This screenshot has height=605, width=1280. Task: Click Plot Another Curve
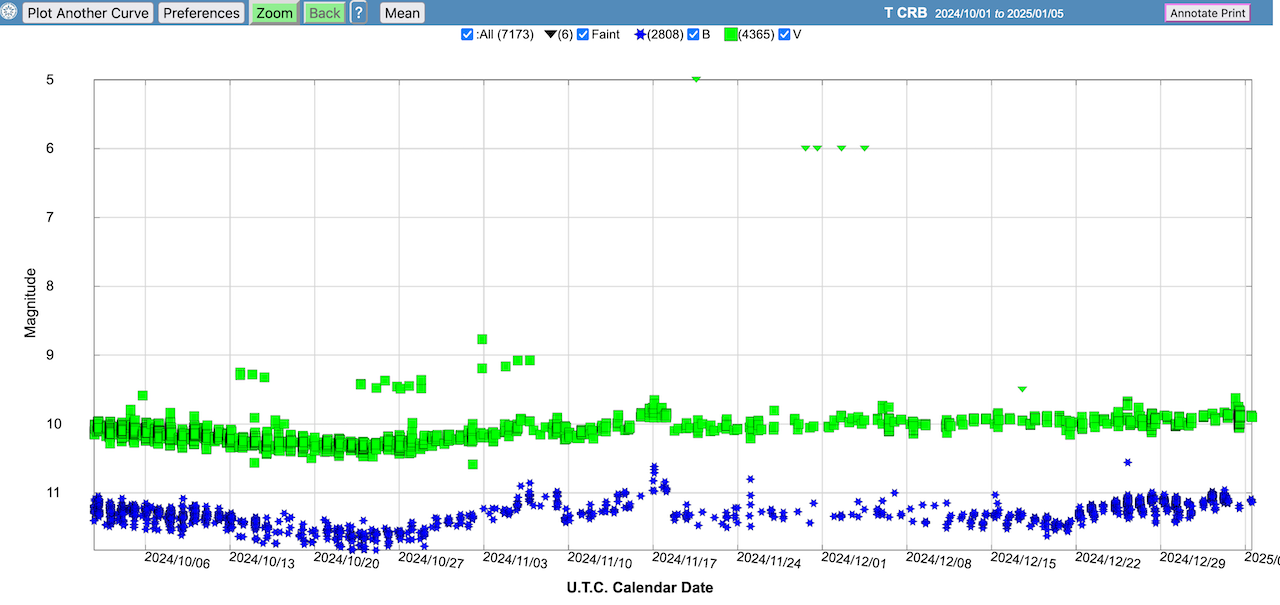point(88,13)
